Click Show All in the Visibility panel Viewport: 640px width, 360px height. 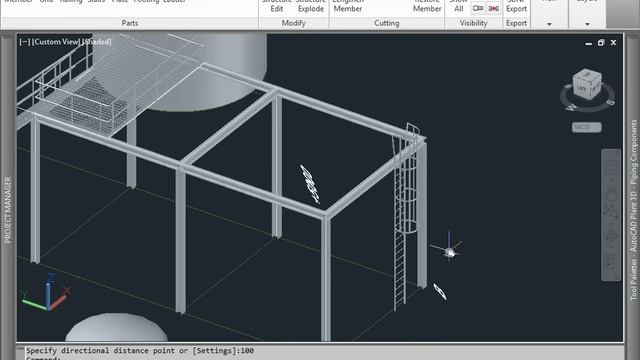459,5
